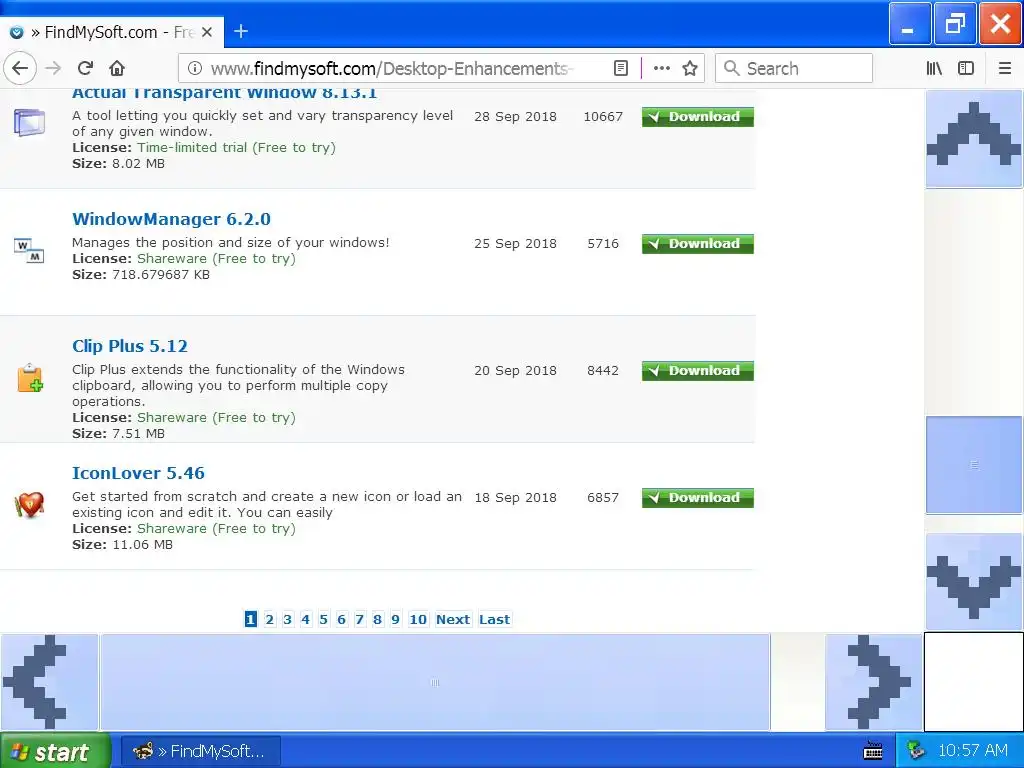Go to page 7 of results
This screenshot has height=768, width=1024.
pos(359,619)
